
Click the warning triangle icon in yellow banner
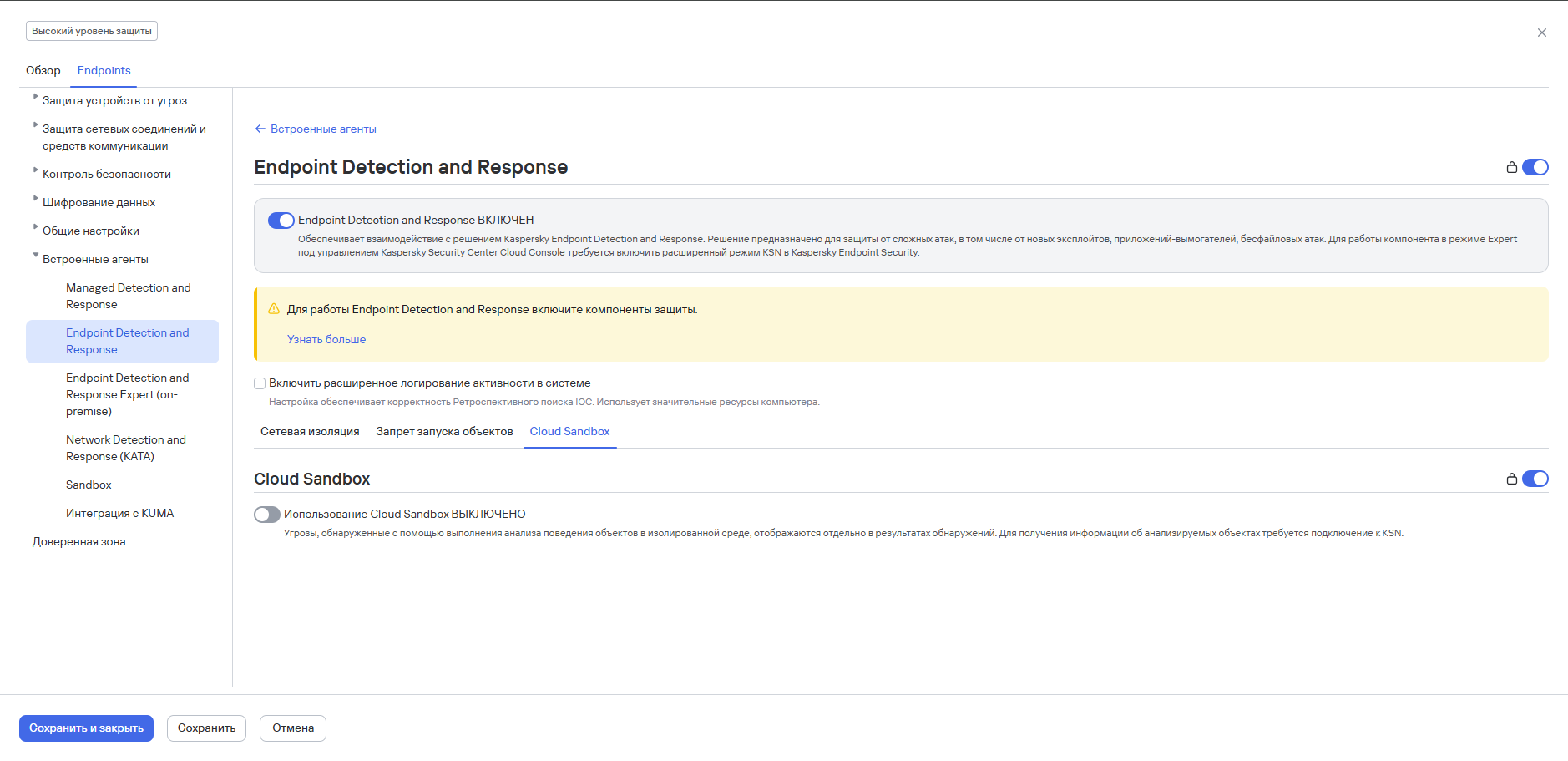(x=274, y=309)
